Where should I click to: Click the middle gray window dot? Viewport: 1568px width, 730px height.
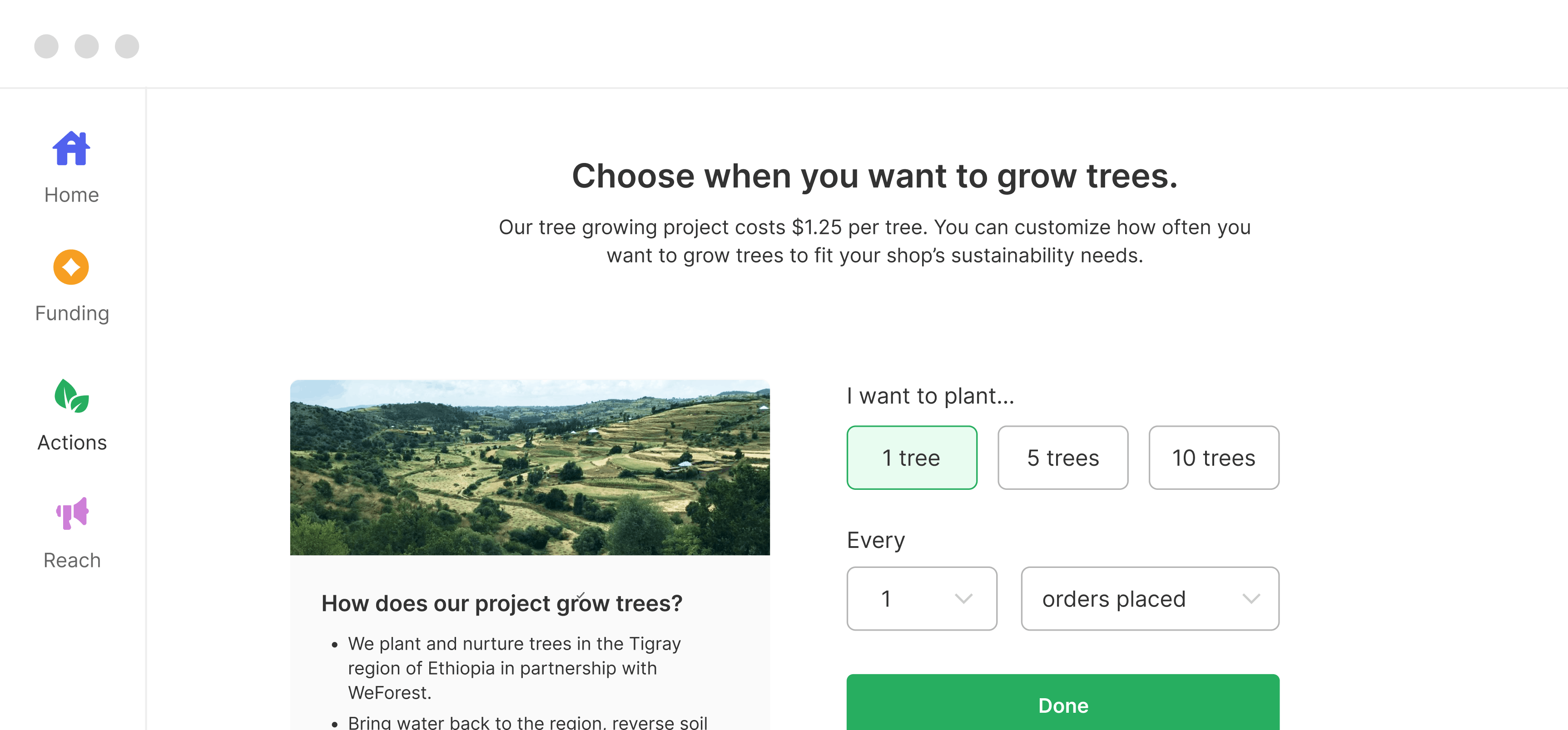(86, 46)
